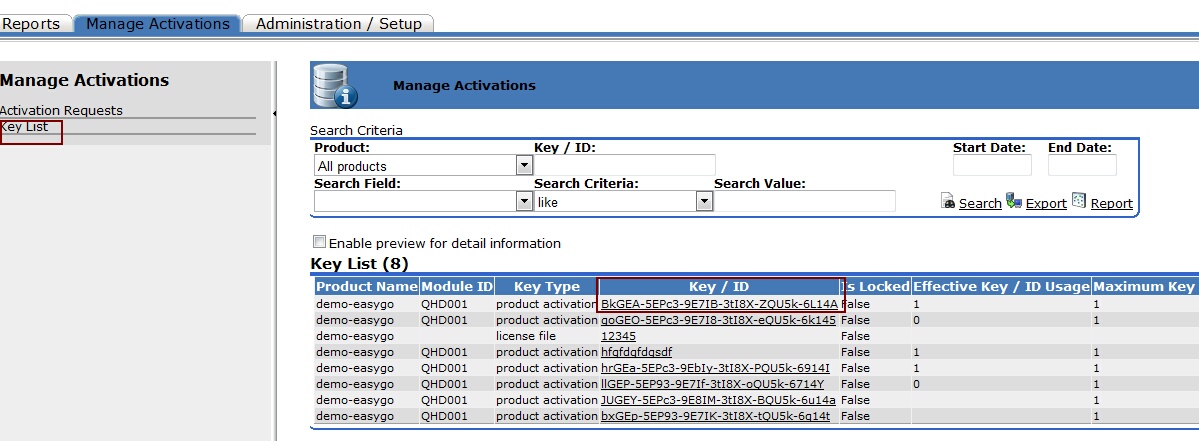Click the Manage Activations database icon
The width and height of the screenshot is (1199, 441).
pyautogui.click(x=334, y=86)
